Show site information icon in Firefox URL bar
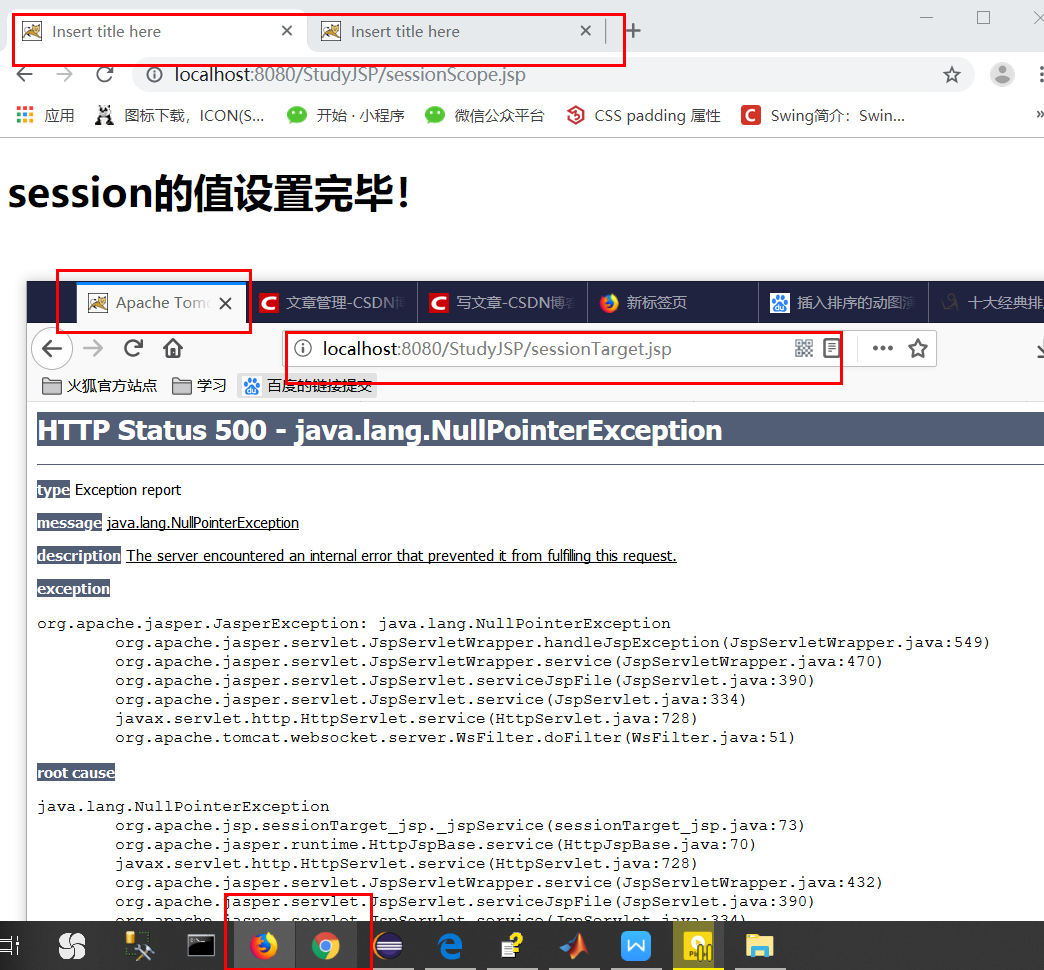Image resolution: width=1044 pixels, height=970 pixels. pyautogui.click(x=303, y=348)
